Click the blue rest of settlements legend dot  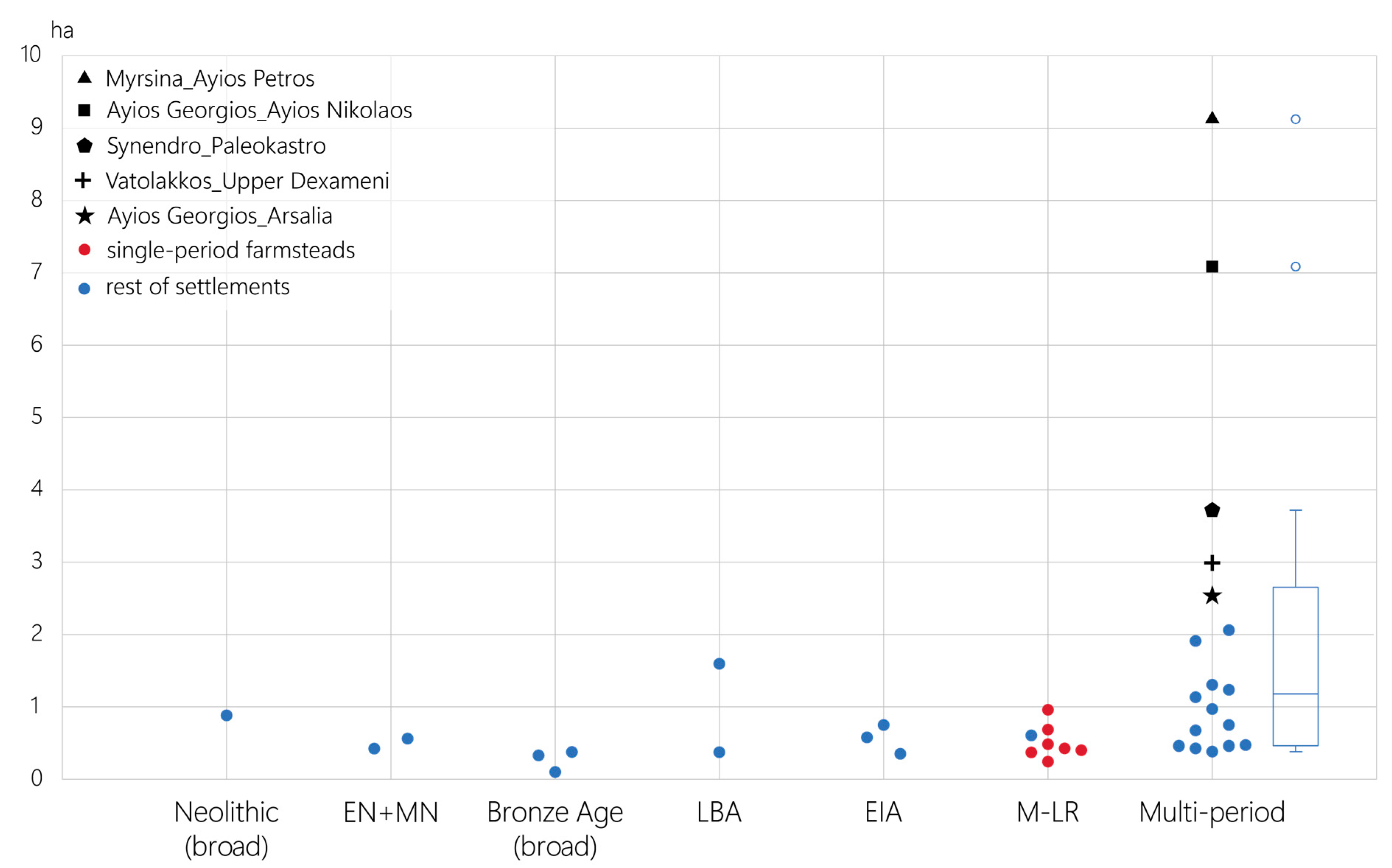point(84,288)
